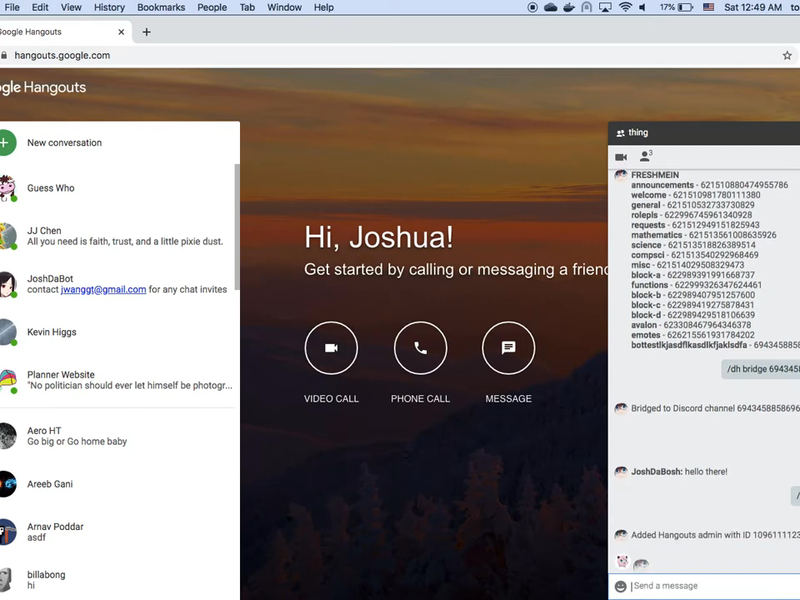The height and width of the screenshot is (600, 800).
Task: Close the Google Hangouts tab
Action: tap(121, 32)
